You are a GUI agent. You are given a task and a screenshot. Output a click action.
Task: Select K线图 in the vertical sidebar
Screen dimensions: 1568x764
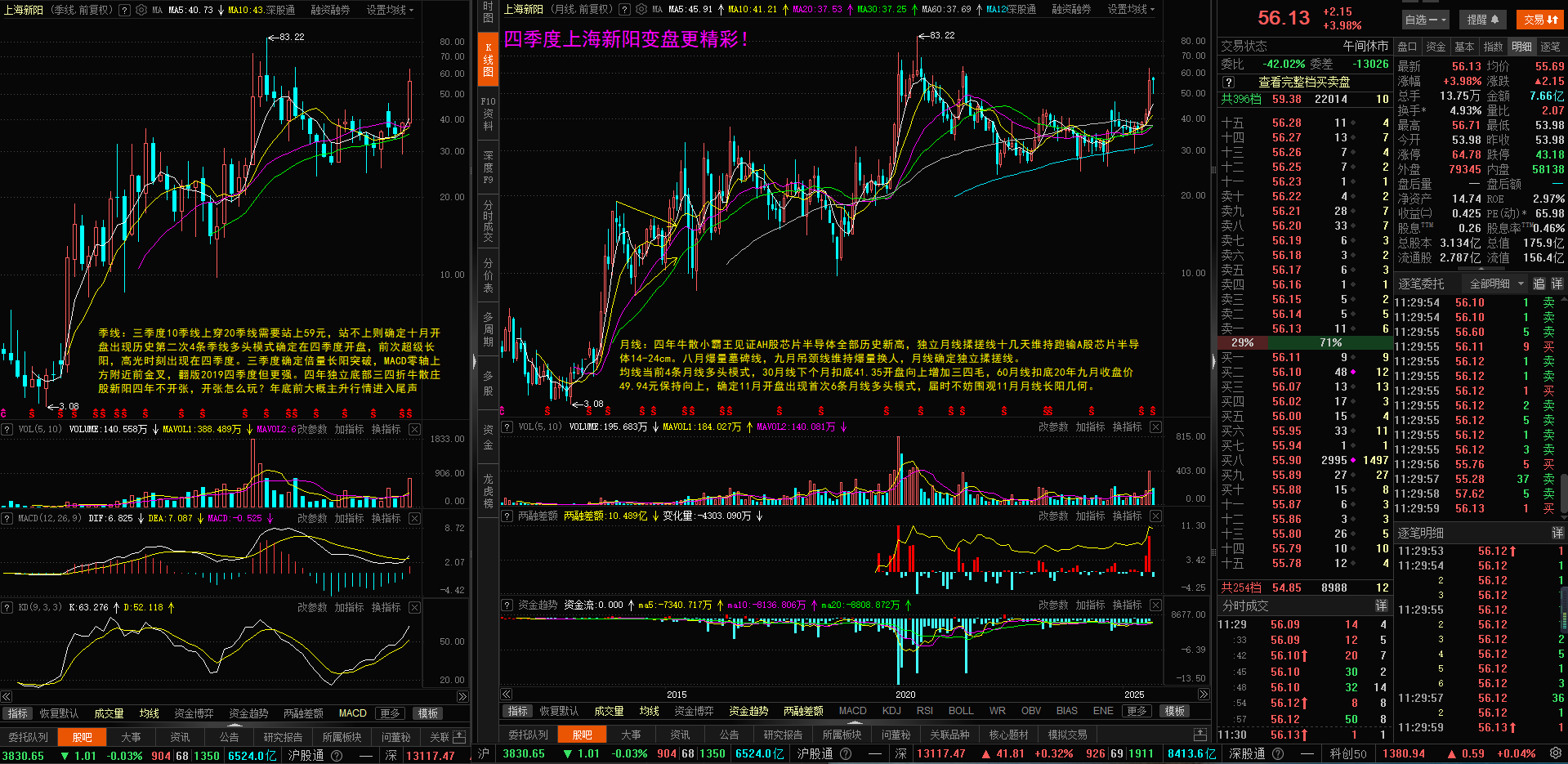pyautogui.click(x=488, y=60)
